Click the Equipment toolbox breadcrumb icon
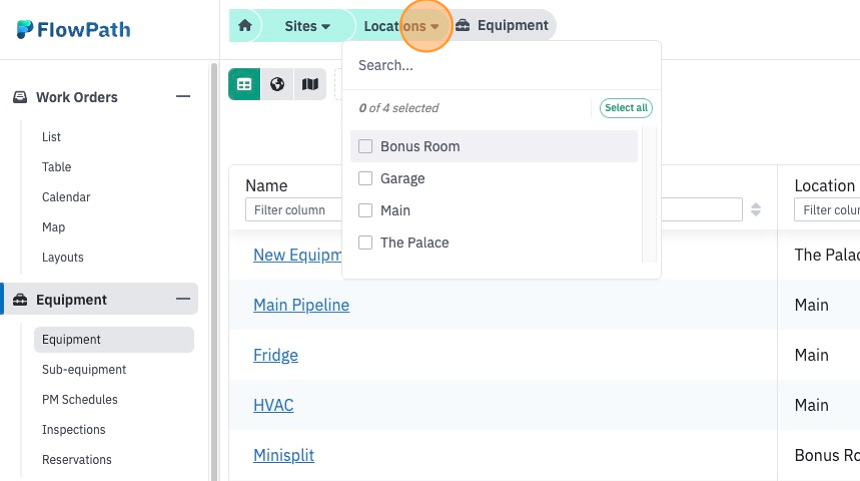The height and width of the screenshot is (481, 860). click(x=462, y=25)
